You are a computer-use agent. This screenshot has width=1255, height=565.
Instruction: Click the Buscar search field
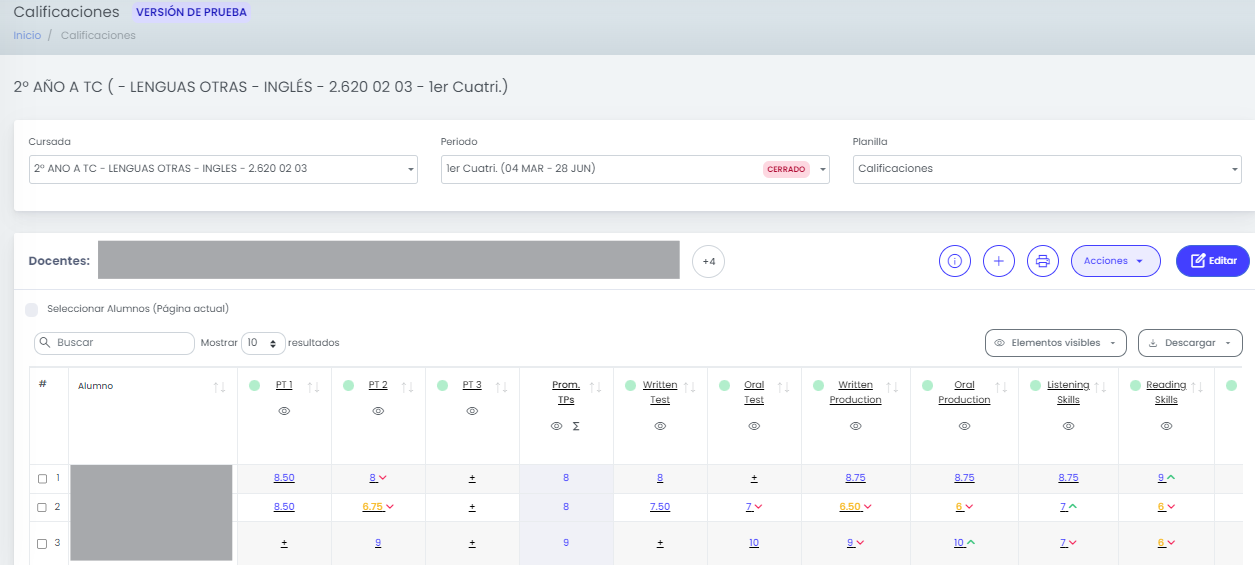click(114, 343)
